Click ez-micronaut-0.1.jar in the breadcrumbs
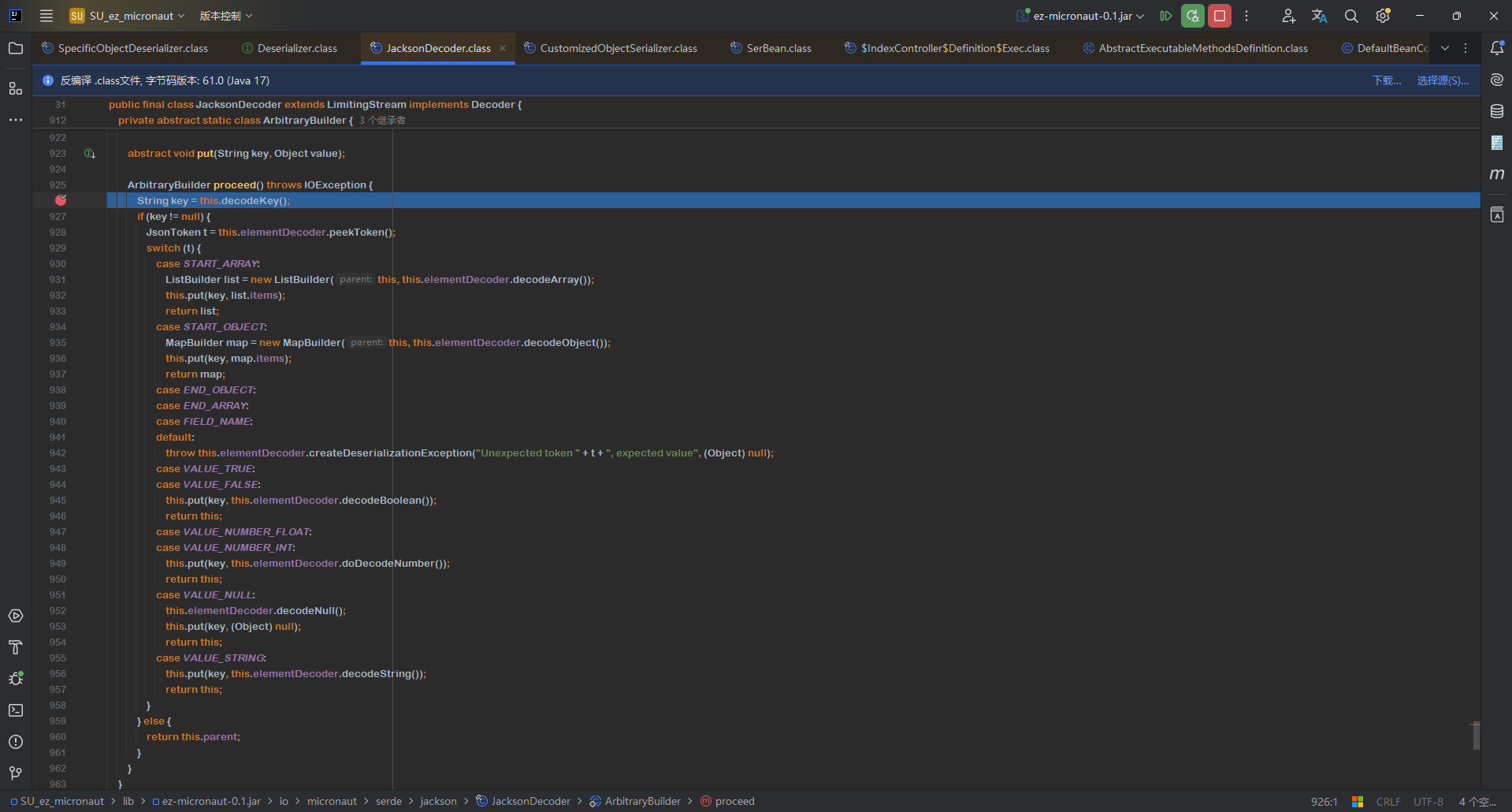Viewport: 1512px width, 812px height. click(x=206, y=801)
